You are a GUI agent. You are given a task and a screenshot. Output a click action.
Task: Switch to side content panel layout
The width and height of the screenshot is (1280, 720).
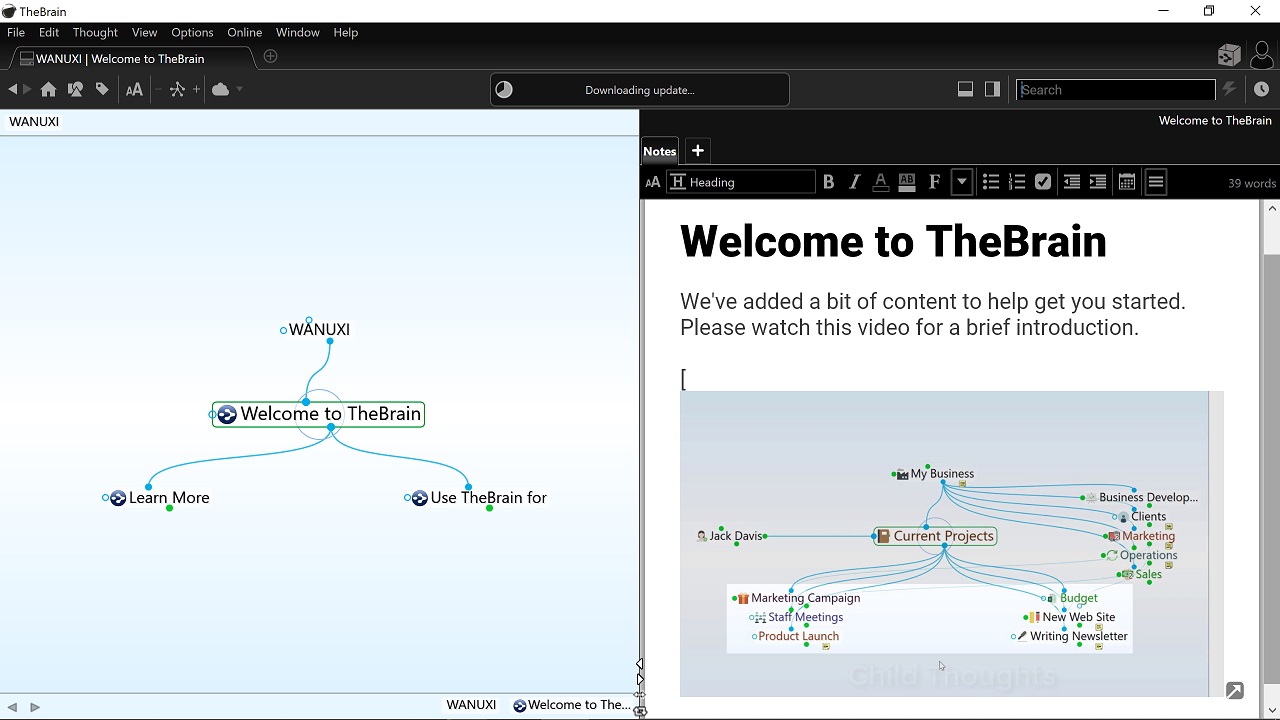(x=992, y=90)
